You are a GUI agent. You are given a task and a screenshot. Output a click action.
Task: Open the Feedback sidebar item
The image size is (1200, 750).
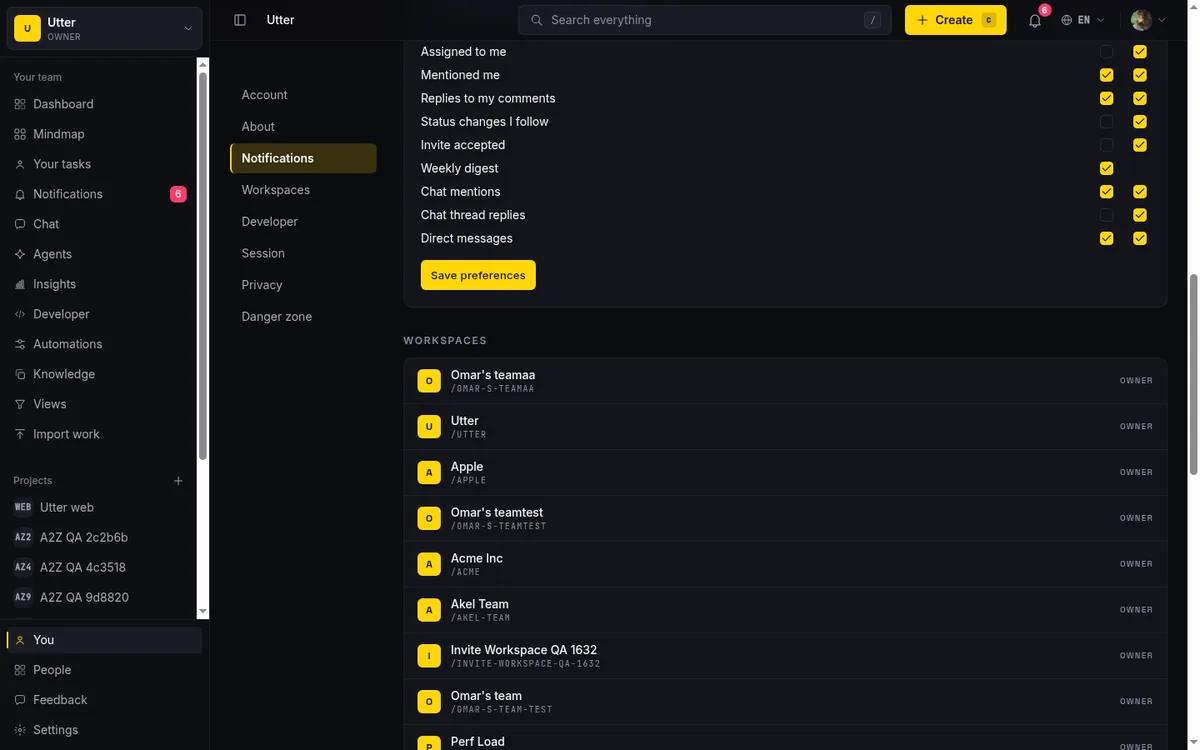[x=104, y=700]
